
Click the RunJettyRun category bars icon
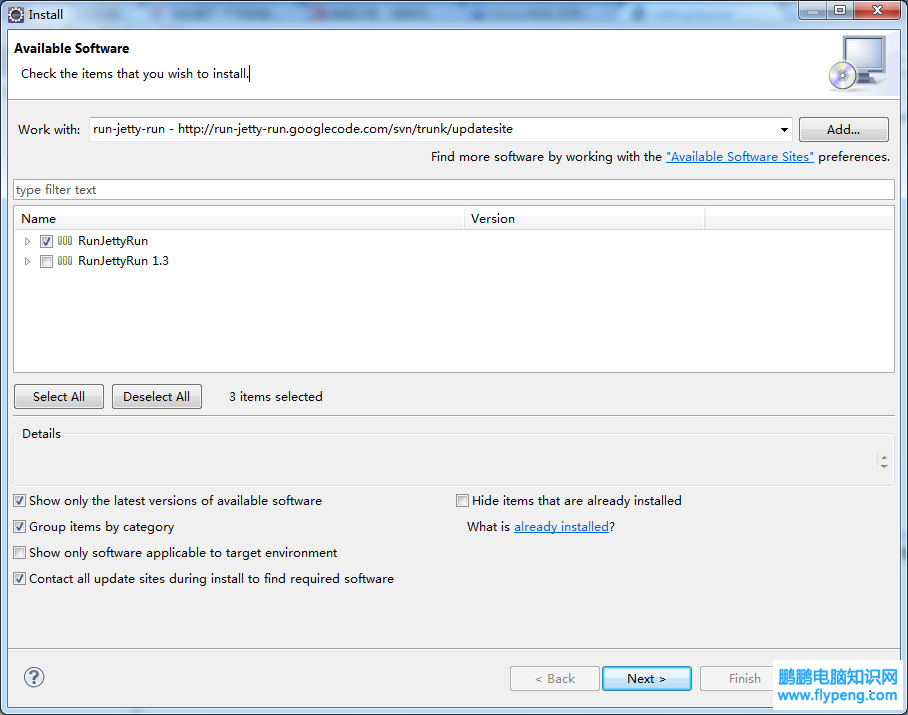click(x=65, y=241)
